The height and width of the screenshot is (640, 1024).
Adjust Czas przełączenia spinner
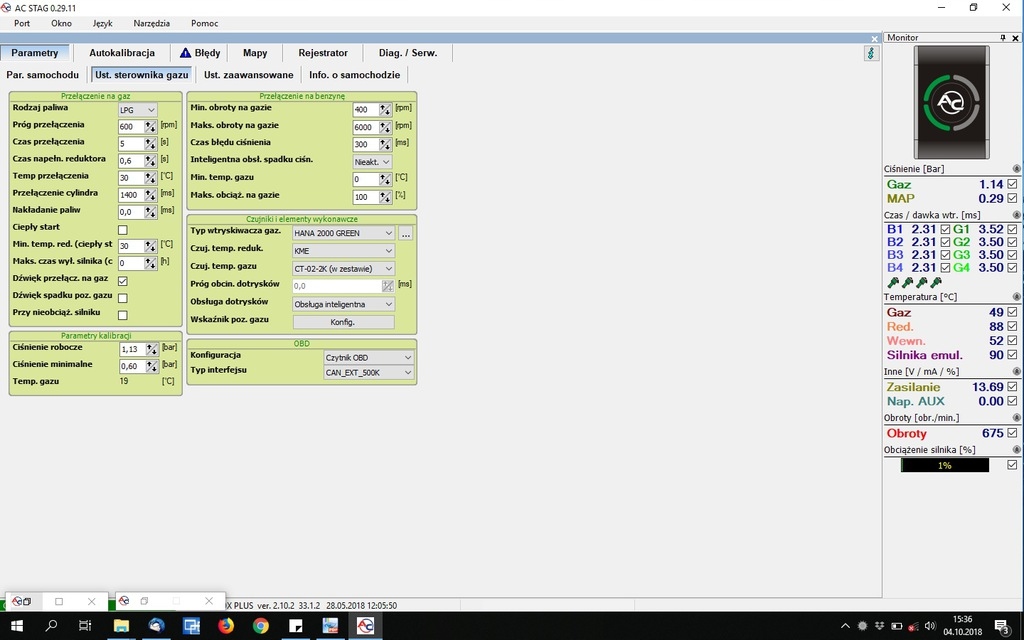pyautogui.click(x=150, y=144)
